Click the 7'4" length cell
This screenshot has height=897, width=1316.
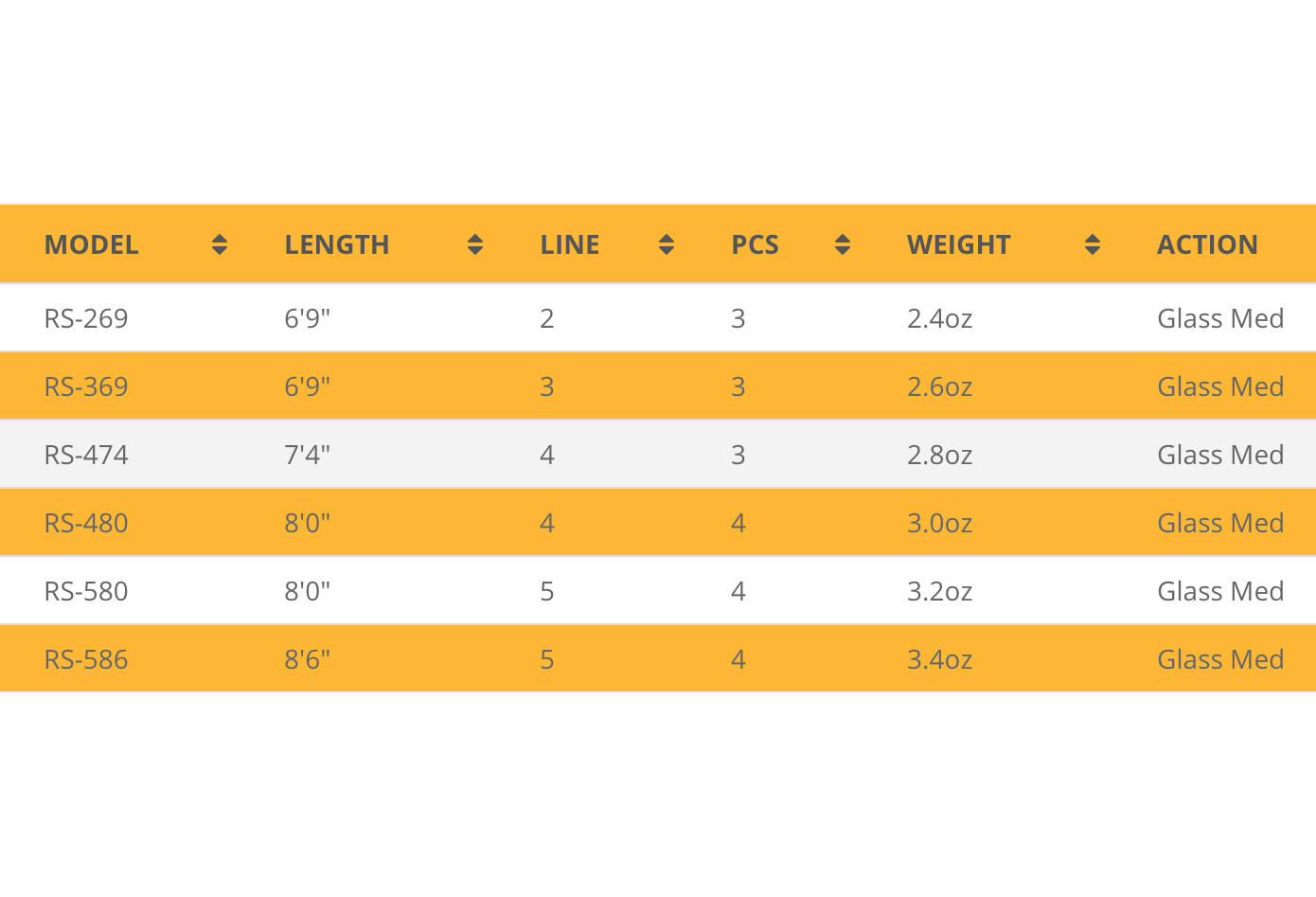click(x=308, y=455)
